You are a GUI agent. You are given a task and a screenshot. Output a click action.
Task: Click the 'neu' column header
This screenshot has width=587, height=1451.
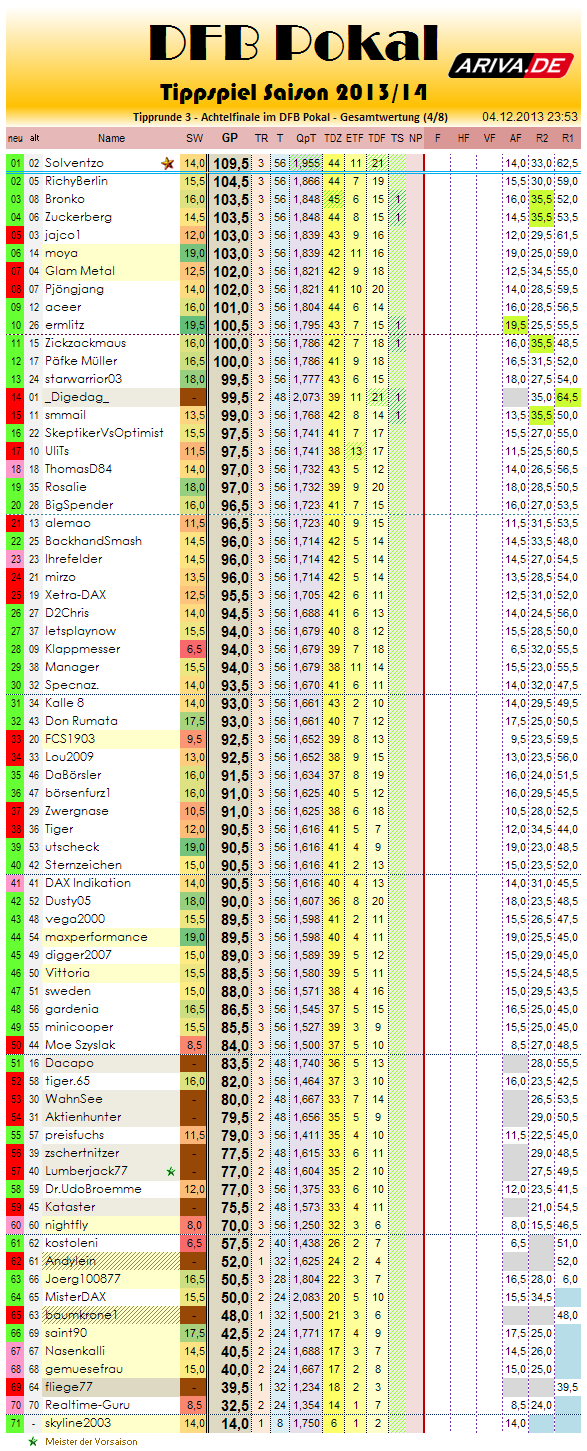click(16, 138)
